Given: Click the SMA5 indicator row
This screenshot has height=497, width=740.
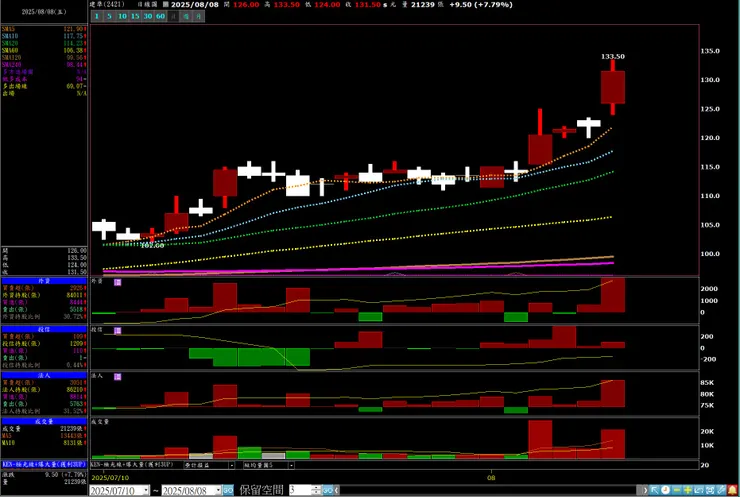Looking at the screenshot, I should click(44, 29).
